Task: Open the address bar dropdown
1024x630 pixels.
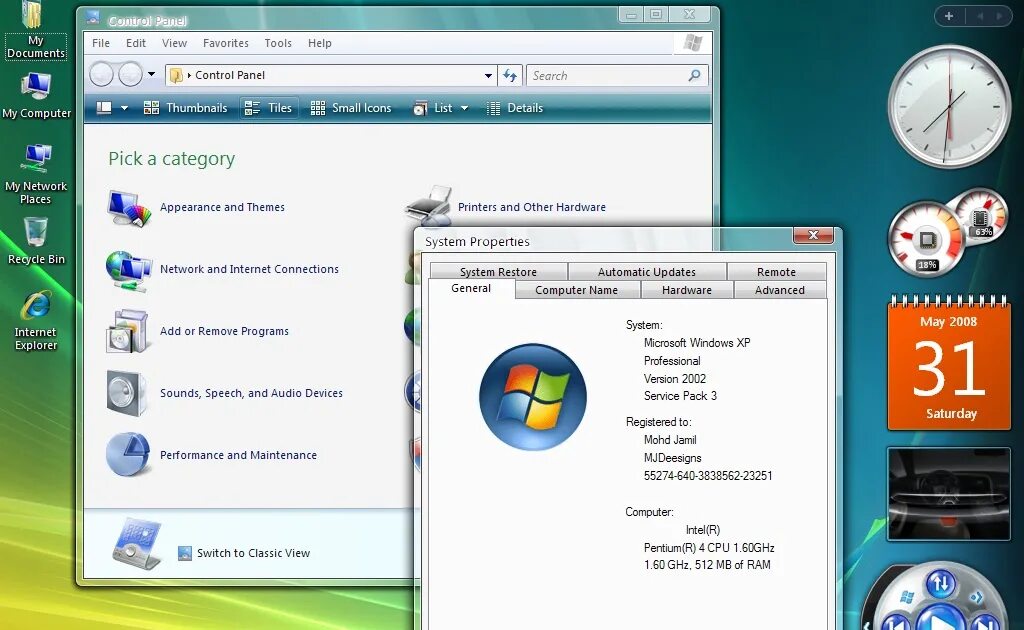Action: tap(486, 75)
